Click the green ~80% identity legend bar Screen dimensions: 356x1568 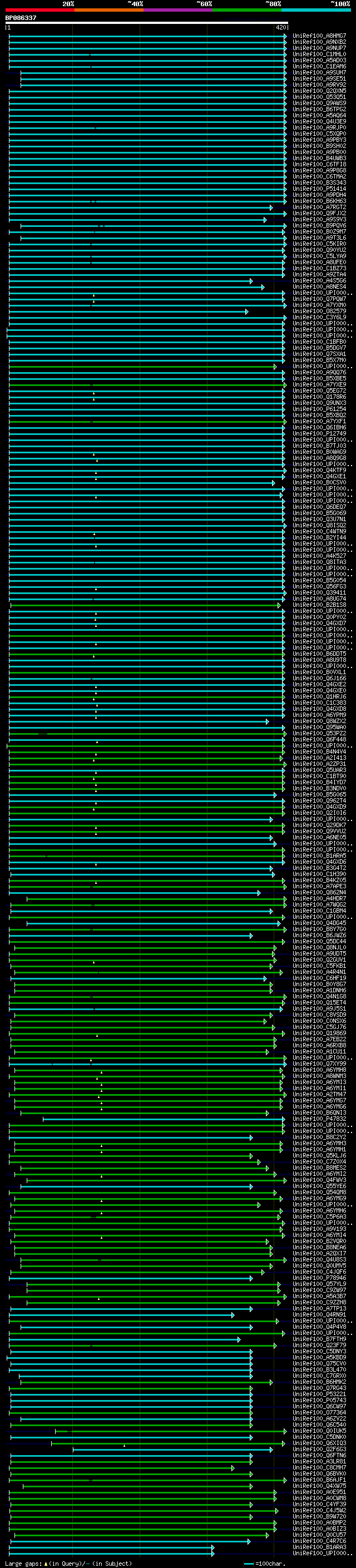click(247, 10)
